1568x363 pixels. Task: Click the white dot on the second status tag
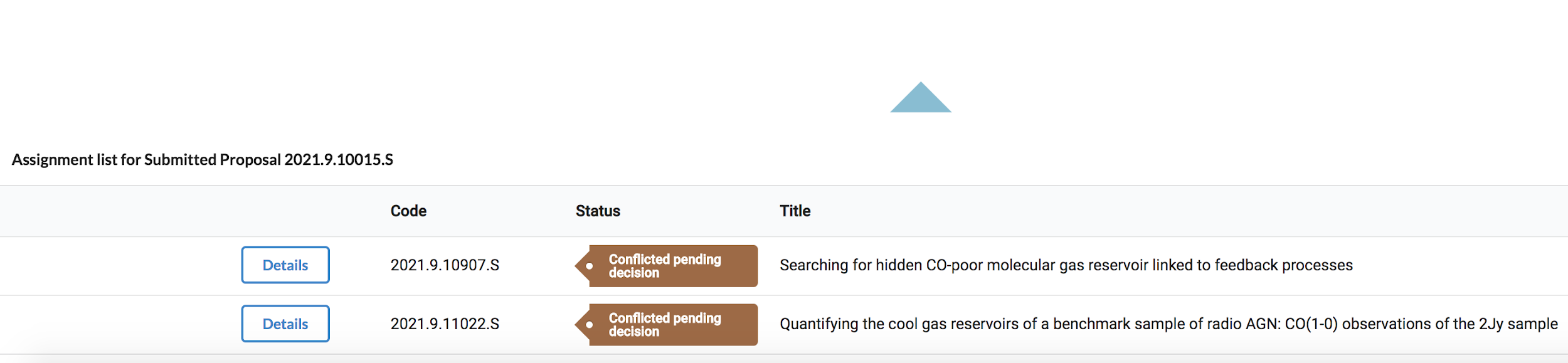[x=590, y=325]
